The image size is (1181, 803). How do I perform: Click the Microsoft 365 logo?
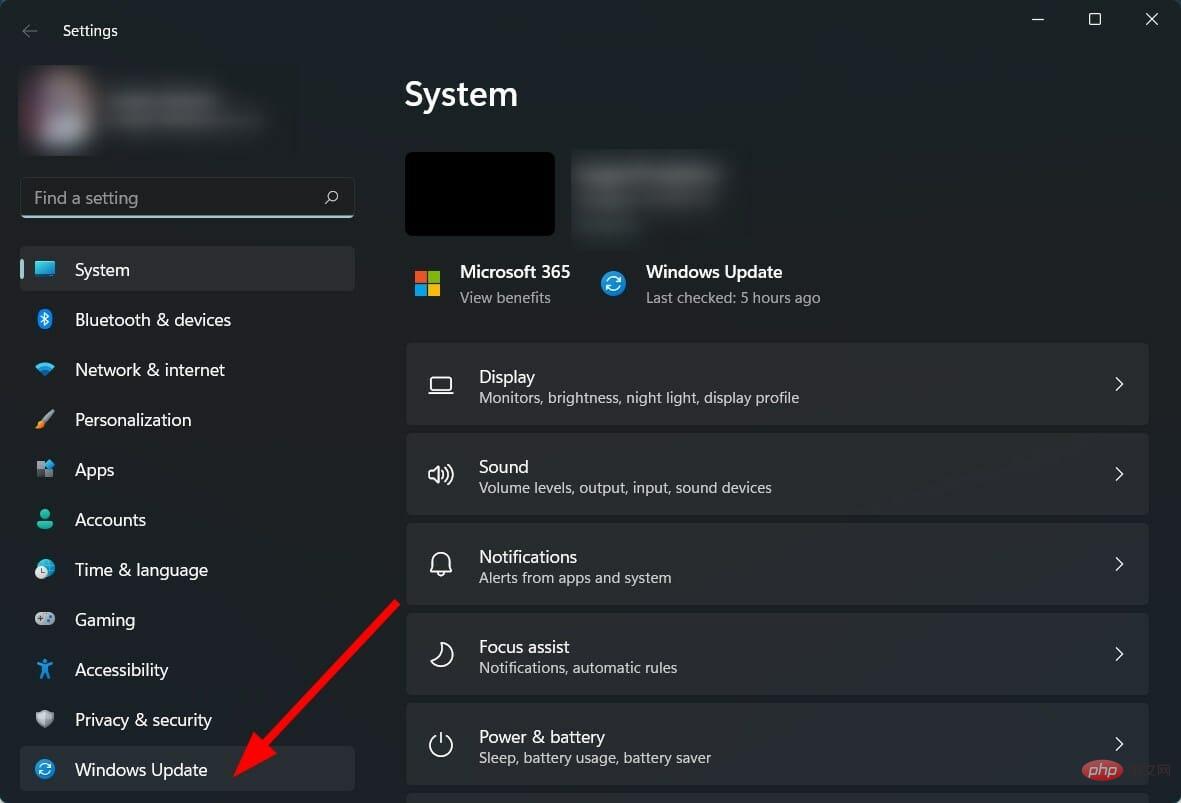pos(427,283)
